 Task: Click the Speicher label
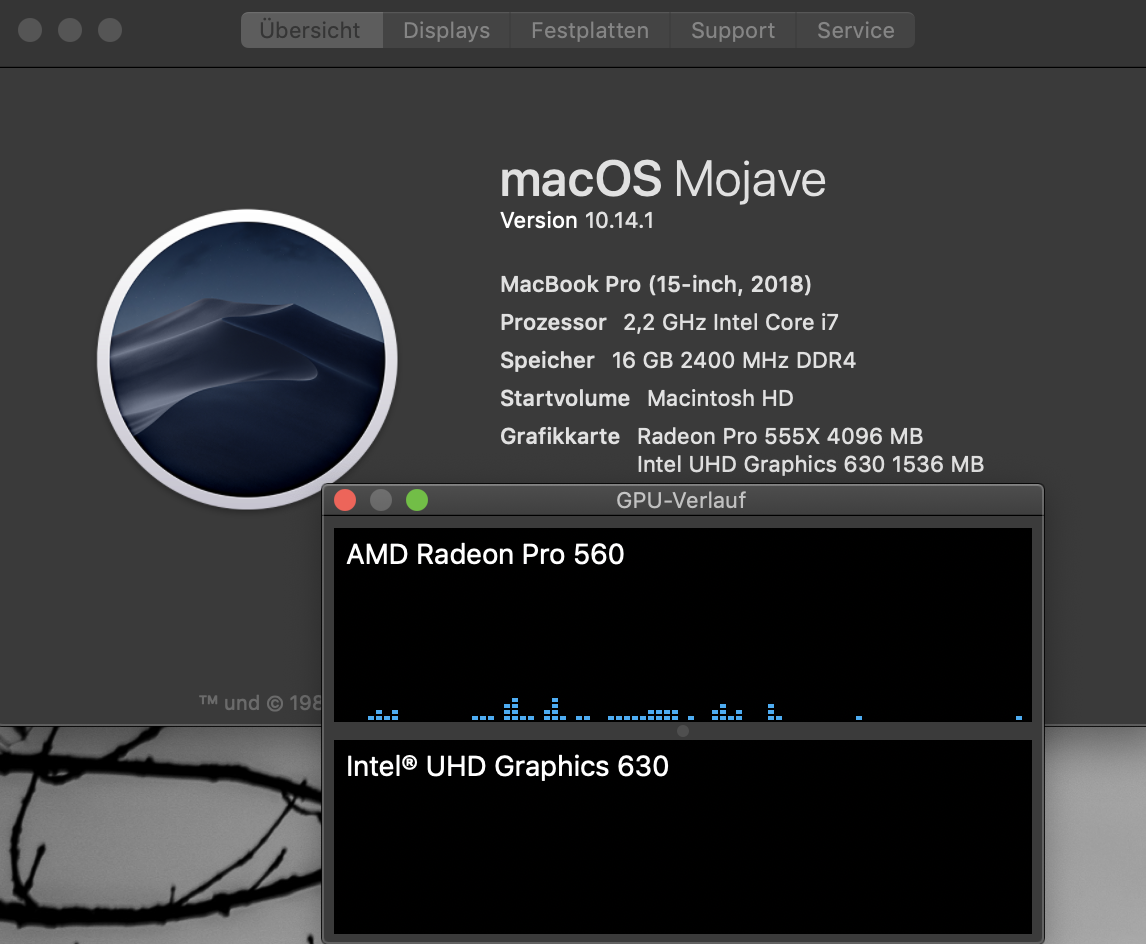547,360
